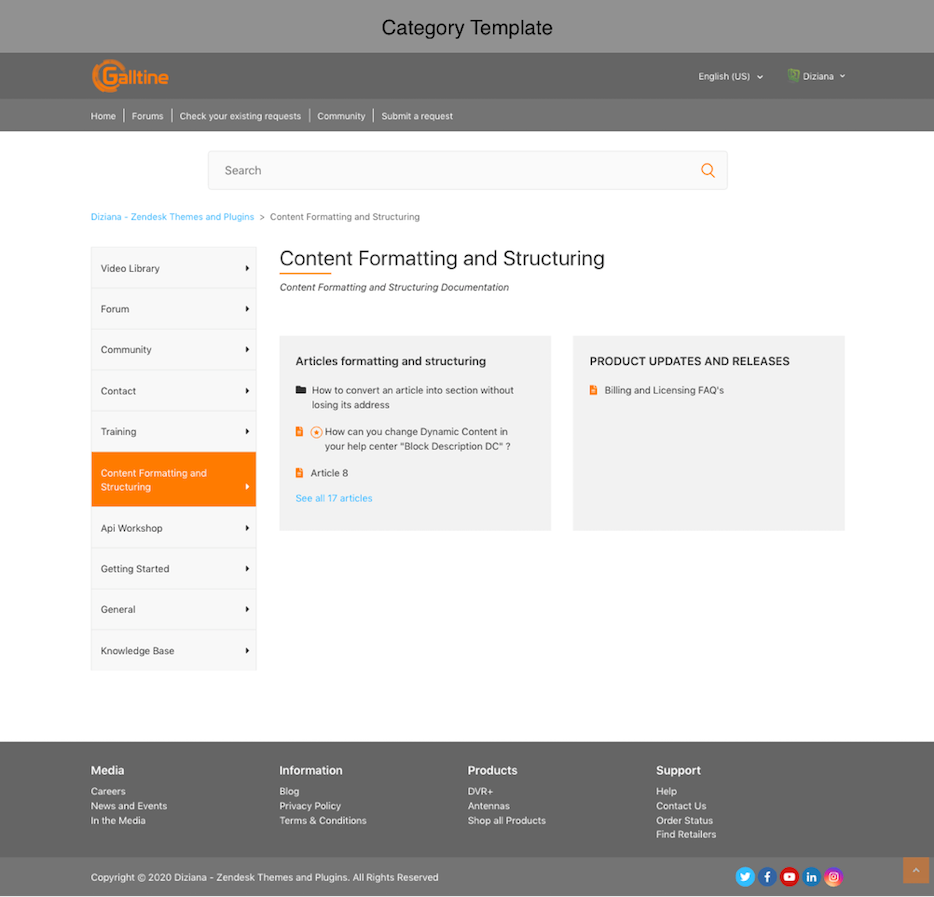934x897 pixels.
Task: Click In the Media footer link
Action: tap(118, 821)
